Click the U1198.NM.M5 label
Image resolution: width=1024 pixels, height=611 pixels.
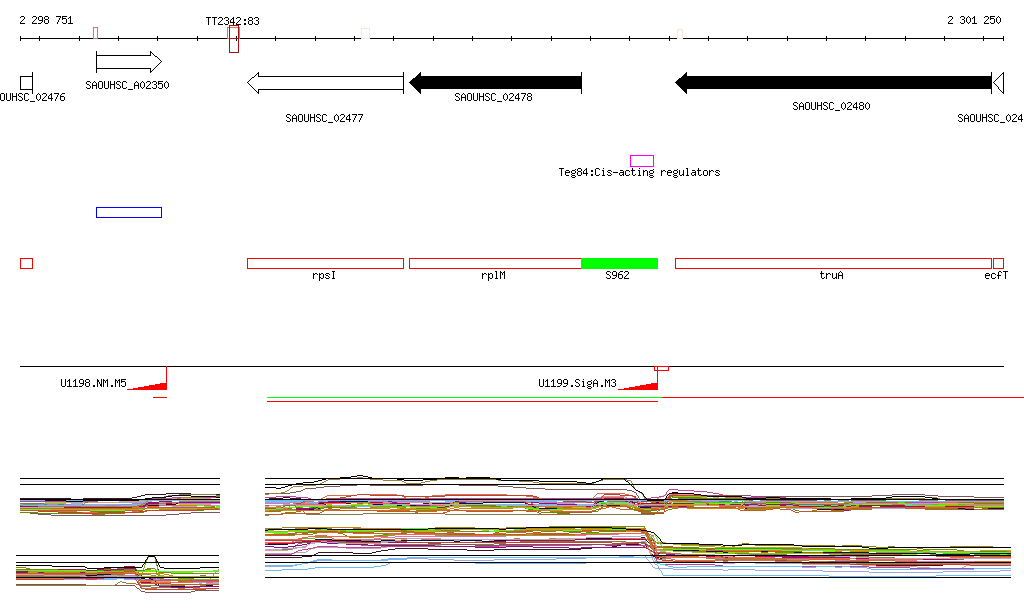[93, 383]
